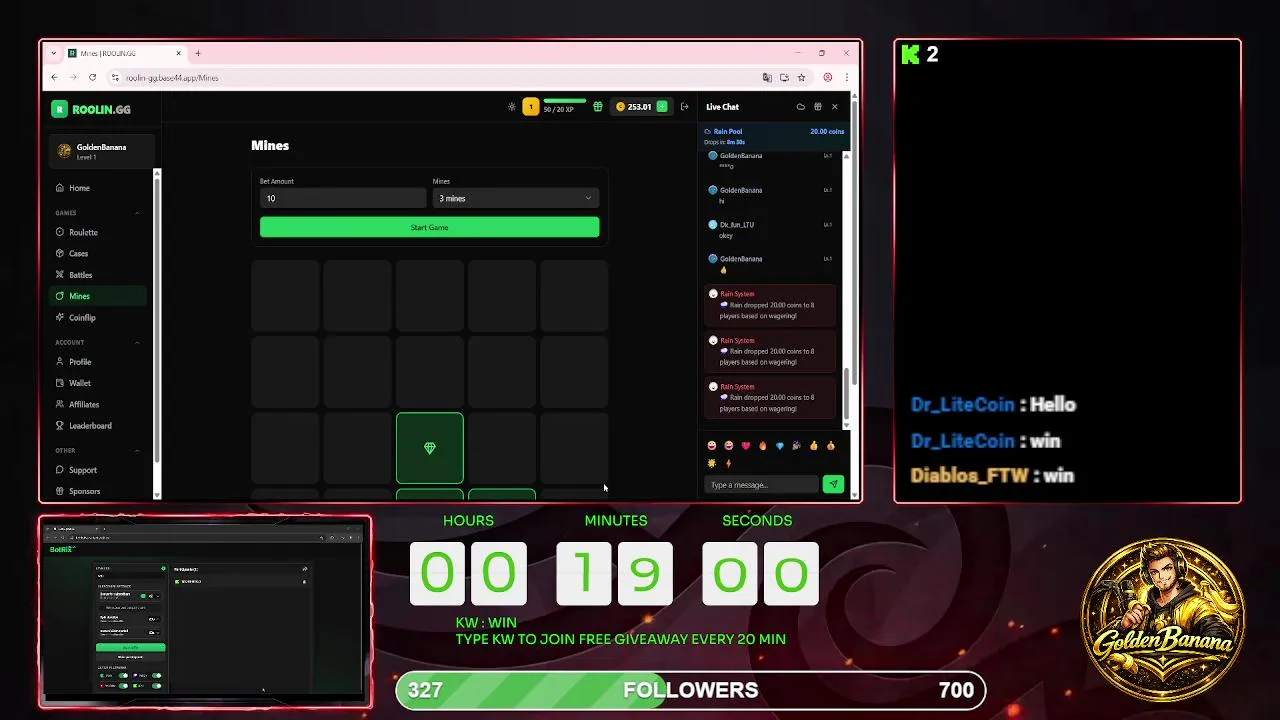Click the green plus deposit button
This screenshot has width=1280, height=720.
pos(662,107)
